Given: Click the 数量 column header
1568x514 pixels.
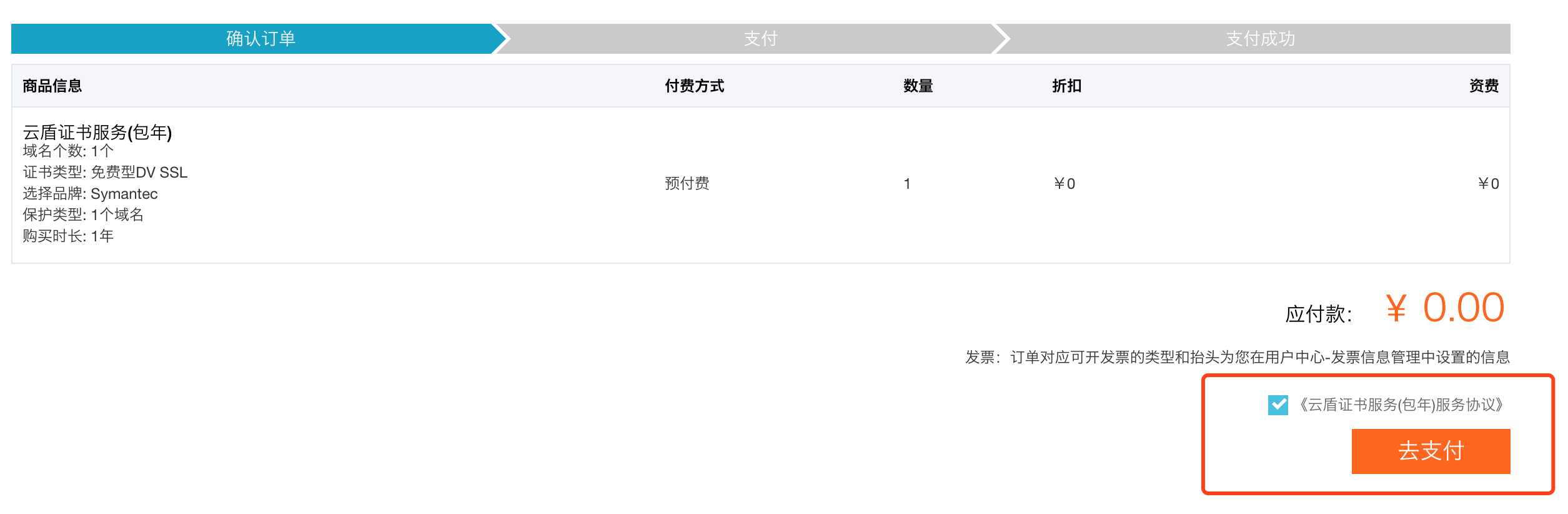Looking at the screenshot, I should point(918,86).
